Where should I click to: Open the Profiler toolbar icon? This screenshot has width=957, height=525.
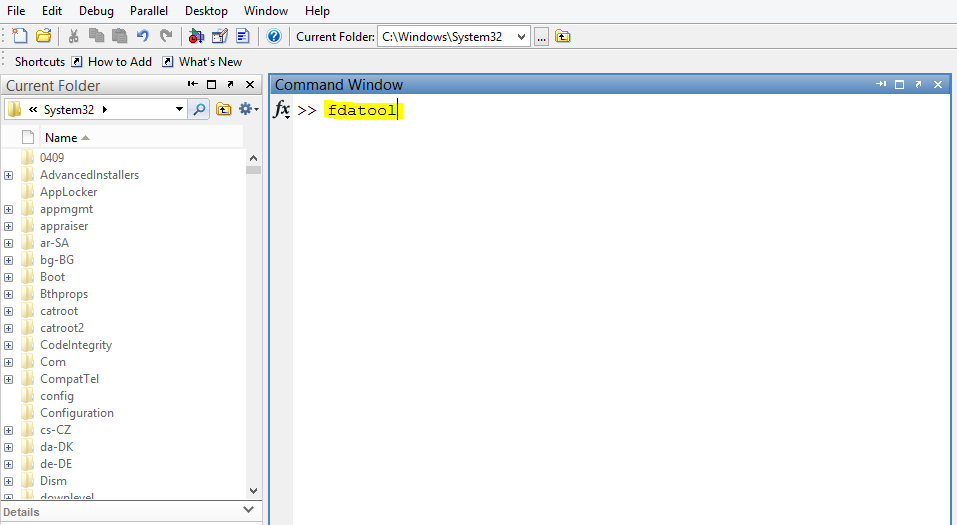[243, 36]
